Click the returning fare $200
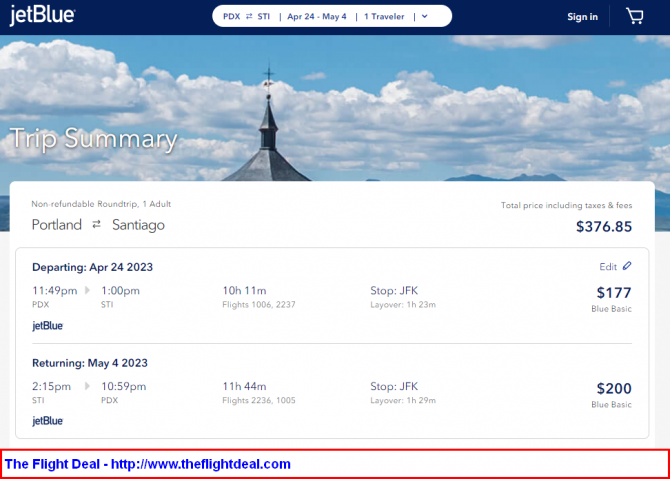670x479 pixels. 614,388
